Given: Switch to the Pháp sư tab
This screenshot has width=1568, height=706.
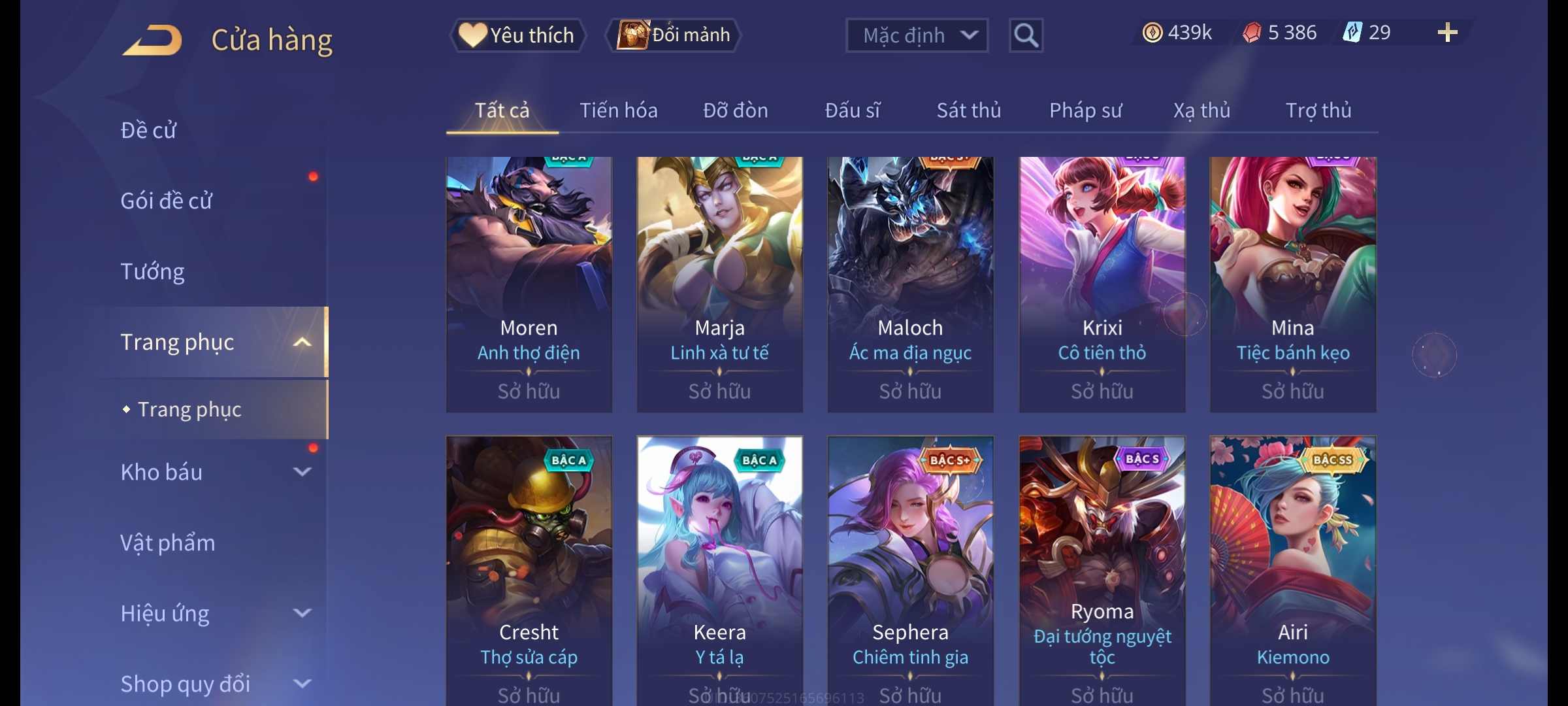Looking at the screenshot, I should tap(1086, 110).
